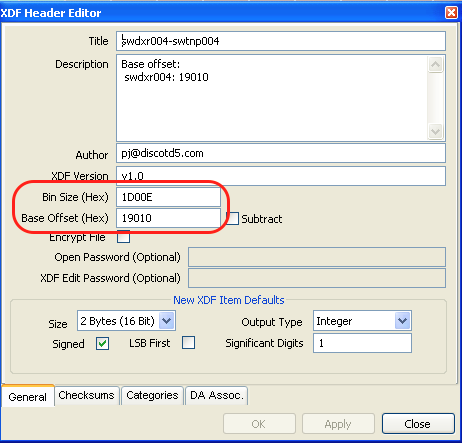Click the description scrollbar up arrow
Viewport: 462px width, 443px height.
click(x=435, y=64)
